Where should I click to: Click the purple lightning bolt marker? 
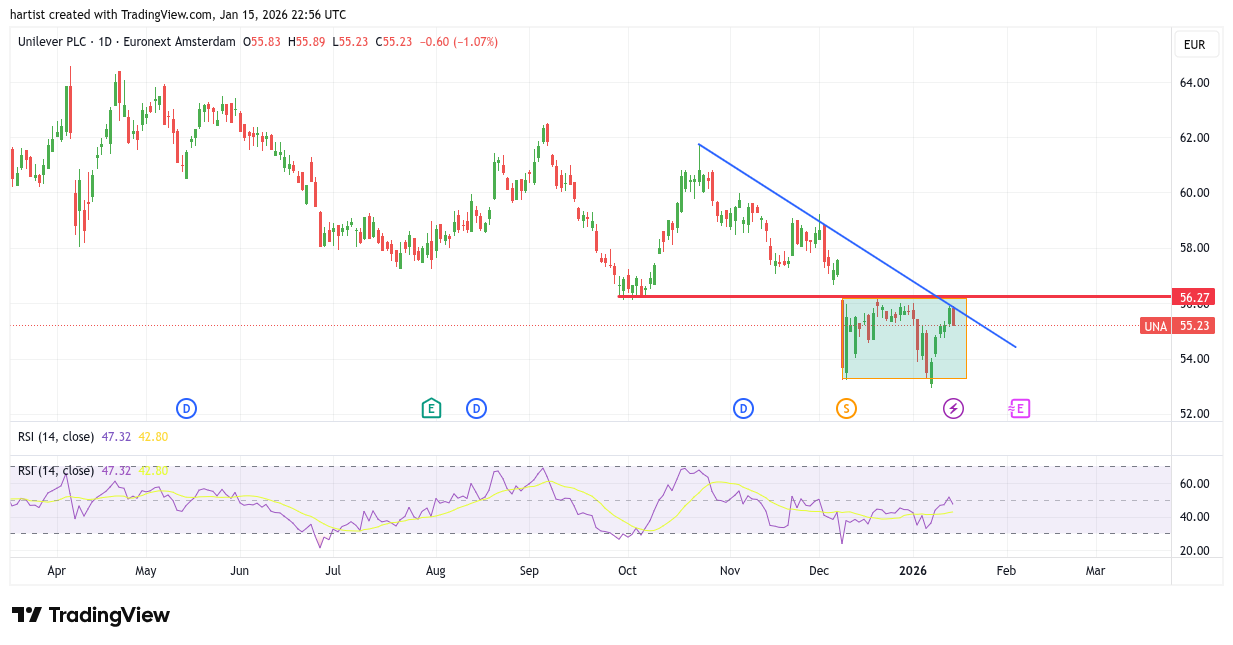[x=953, y=408]
